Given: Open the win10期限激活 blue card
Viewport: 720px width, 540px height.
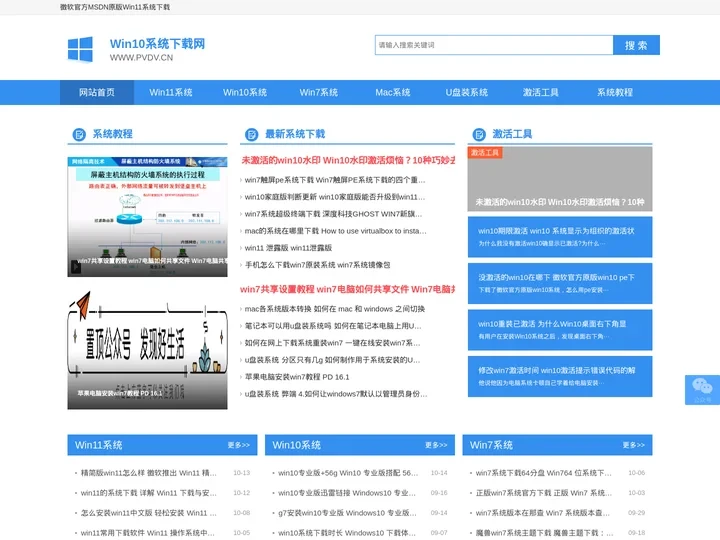Looking at the screenshot, I should point(560,237).
